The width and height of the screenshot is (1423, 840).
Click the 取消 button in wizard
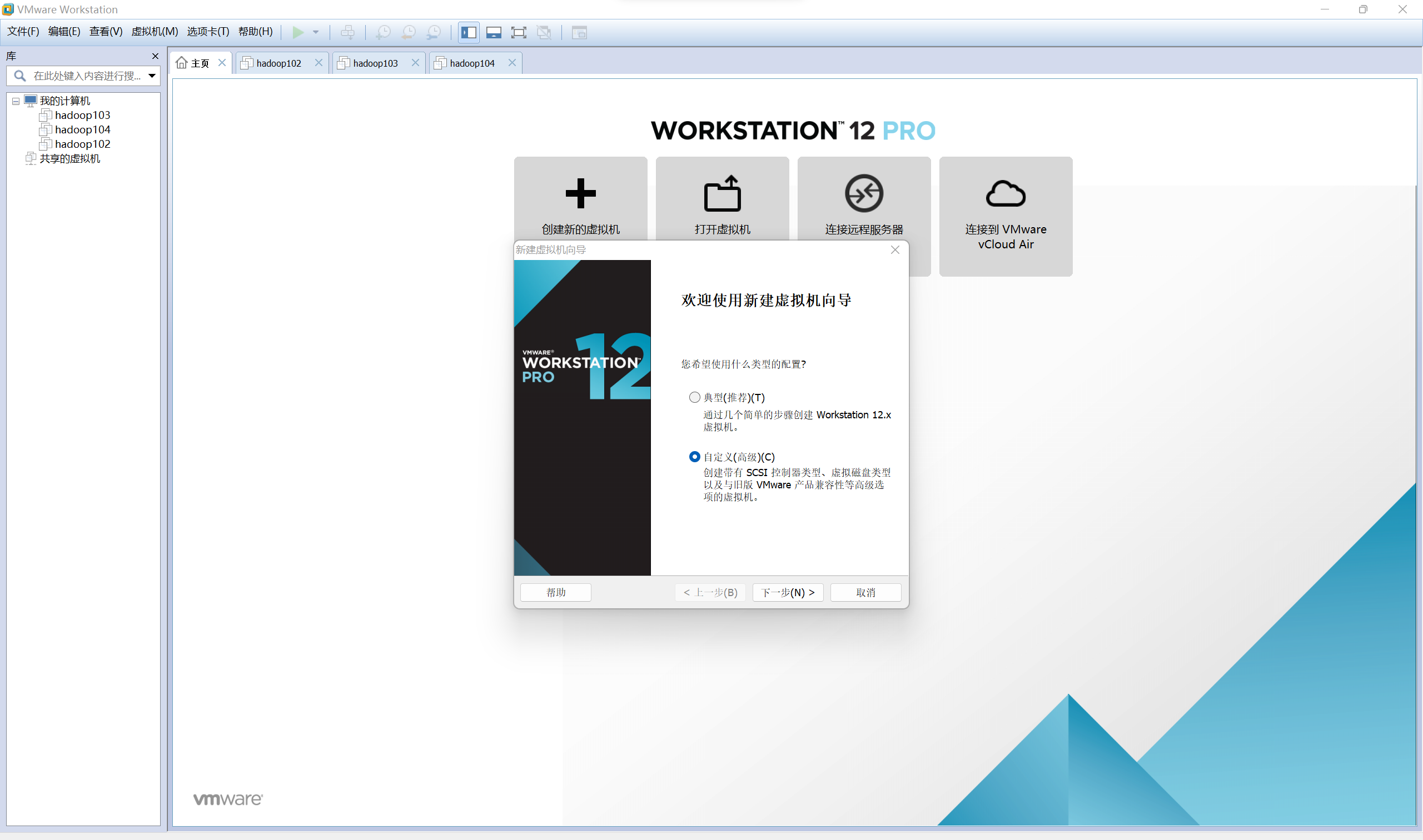[865, 592]
